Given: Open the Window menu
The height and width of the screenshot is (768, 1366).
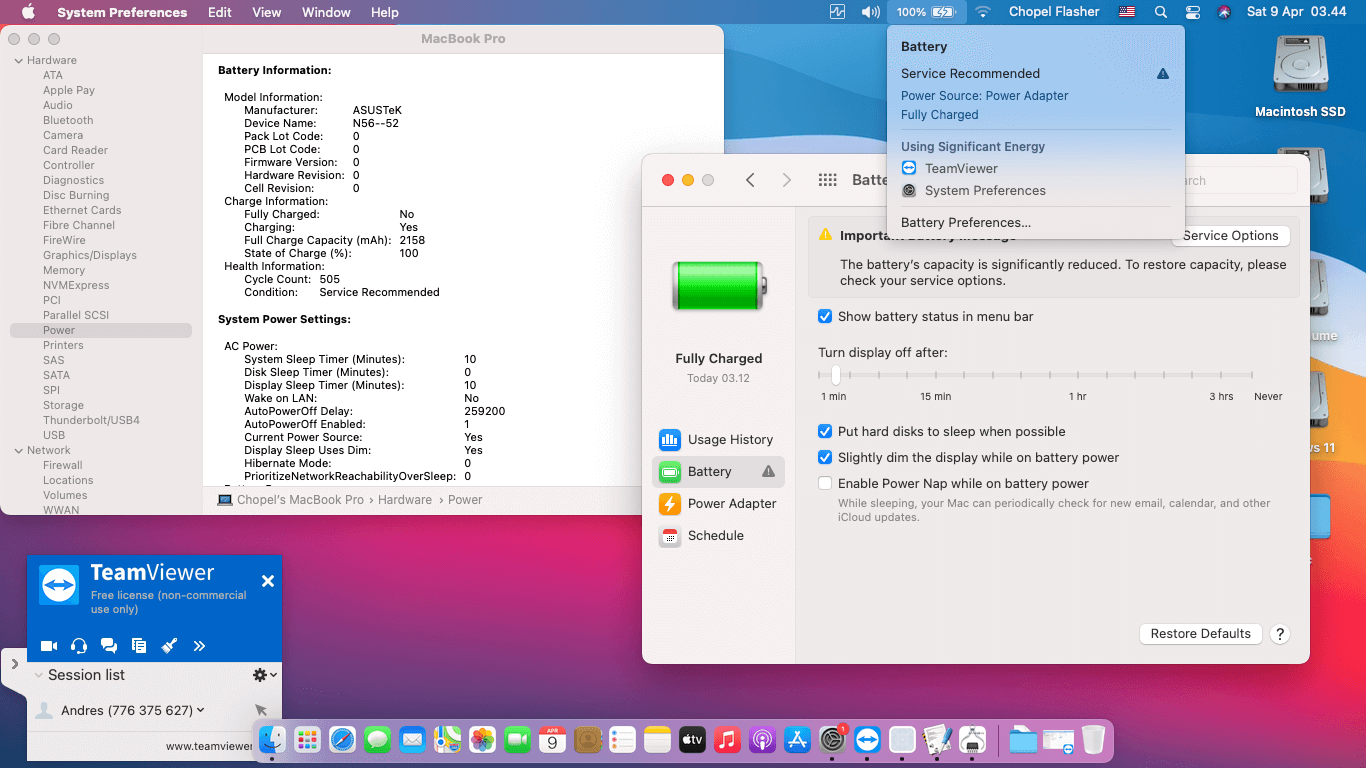Looking at the screenshot, I should 325,12.
